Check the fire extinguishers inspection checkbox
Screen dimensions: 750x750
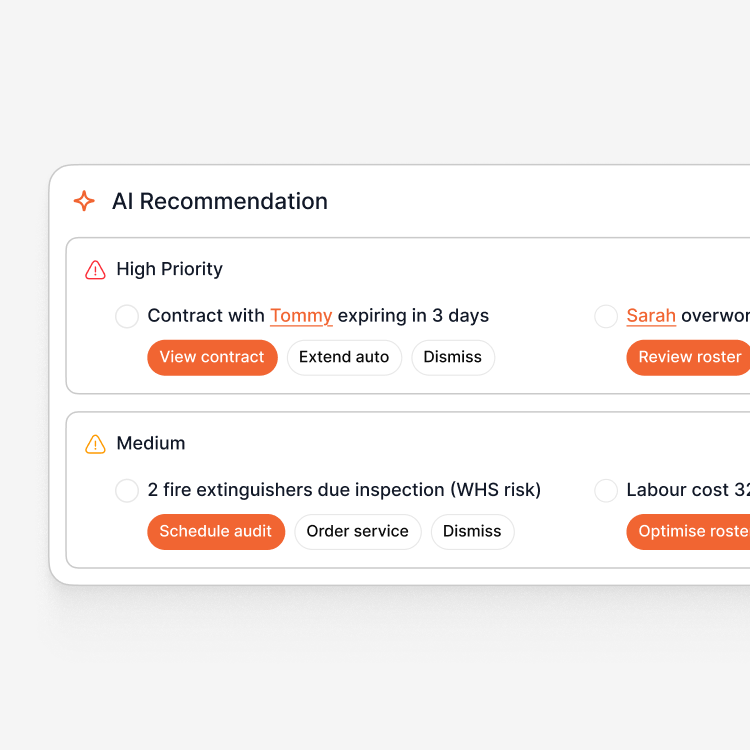click(x=127, y=490)
